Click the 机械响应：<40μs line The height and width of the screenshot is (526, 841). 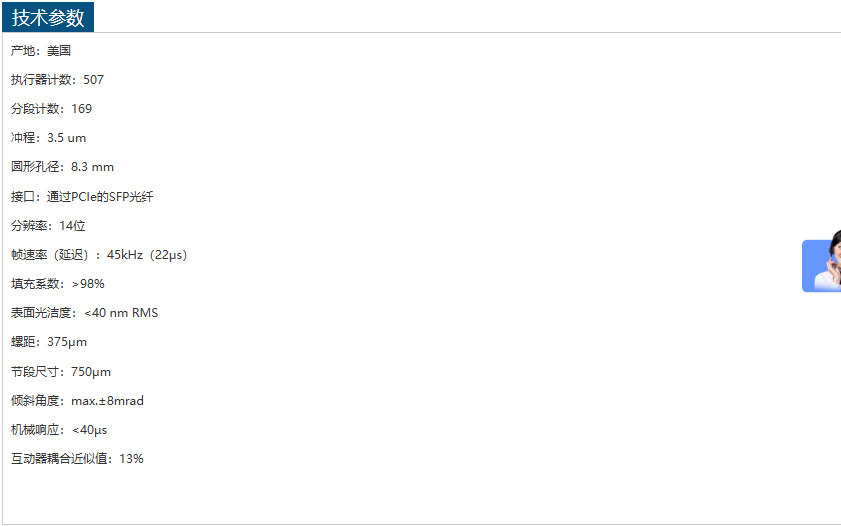point(59,430)
